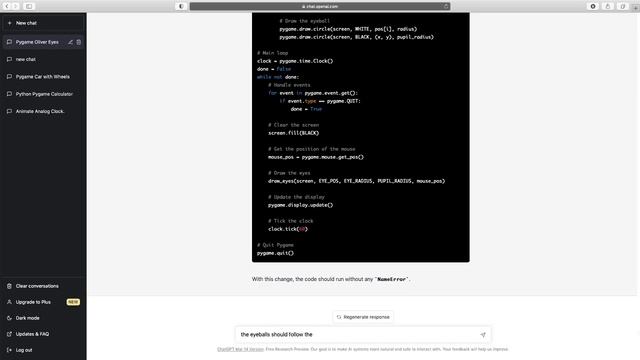Click the NameError text in the reply
This screenshot has height=360, width=640.
391,280
